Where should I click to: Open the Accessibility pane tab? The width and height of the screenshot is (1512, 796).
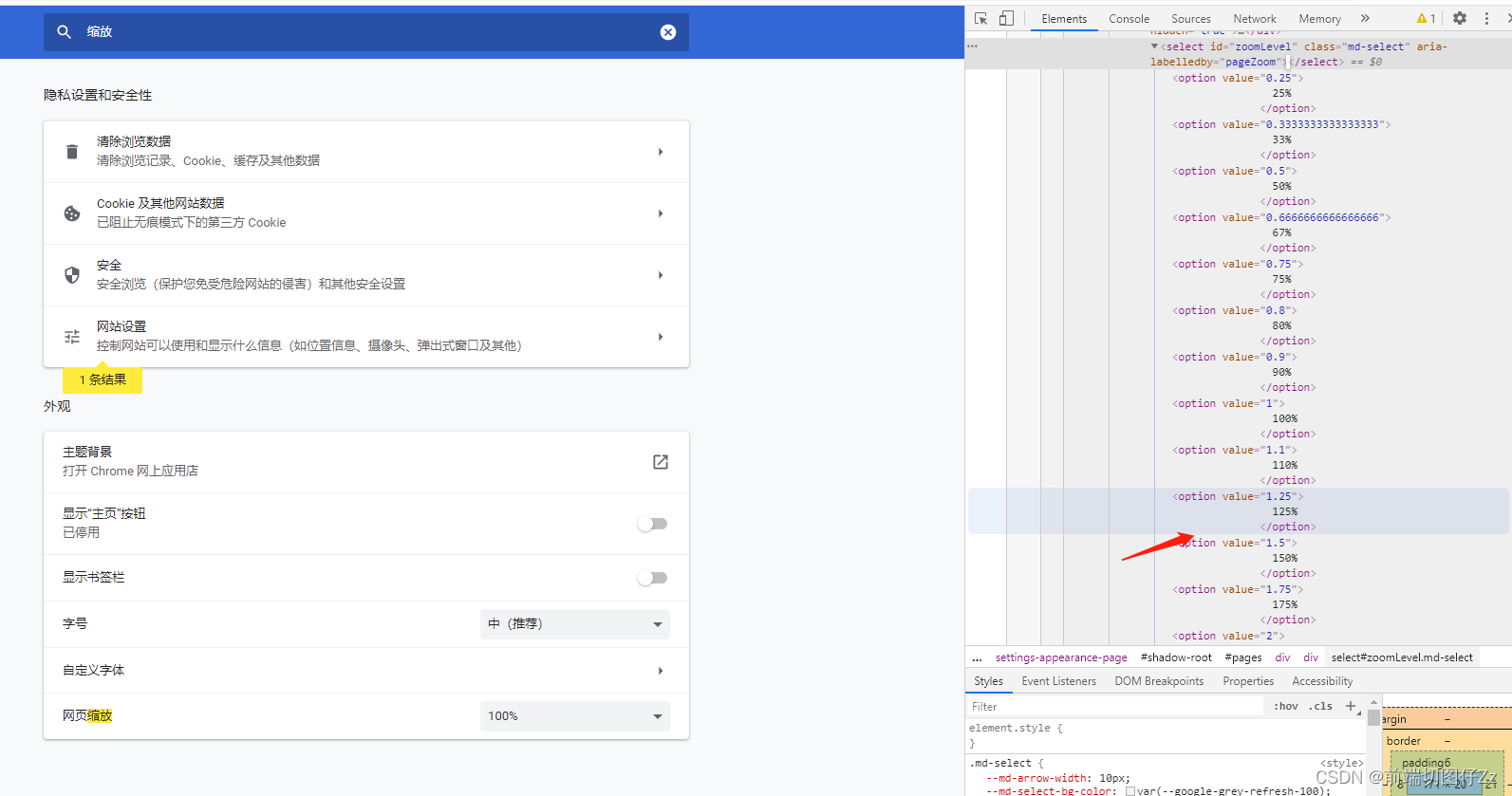(x=1322, y=681)
